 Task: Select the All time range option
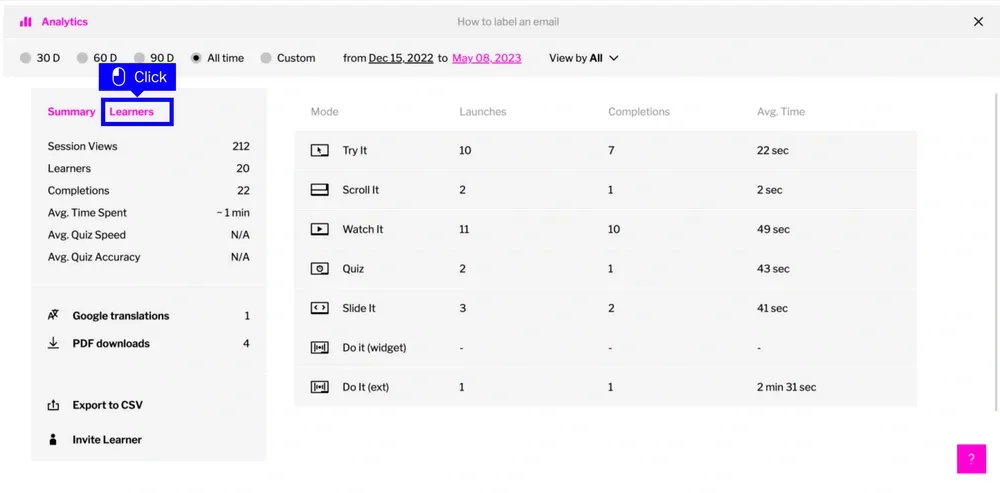(x=217, y=58)
